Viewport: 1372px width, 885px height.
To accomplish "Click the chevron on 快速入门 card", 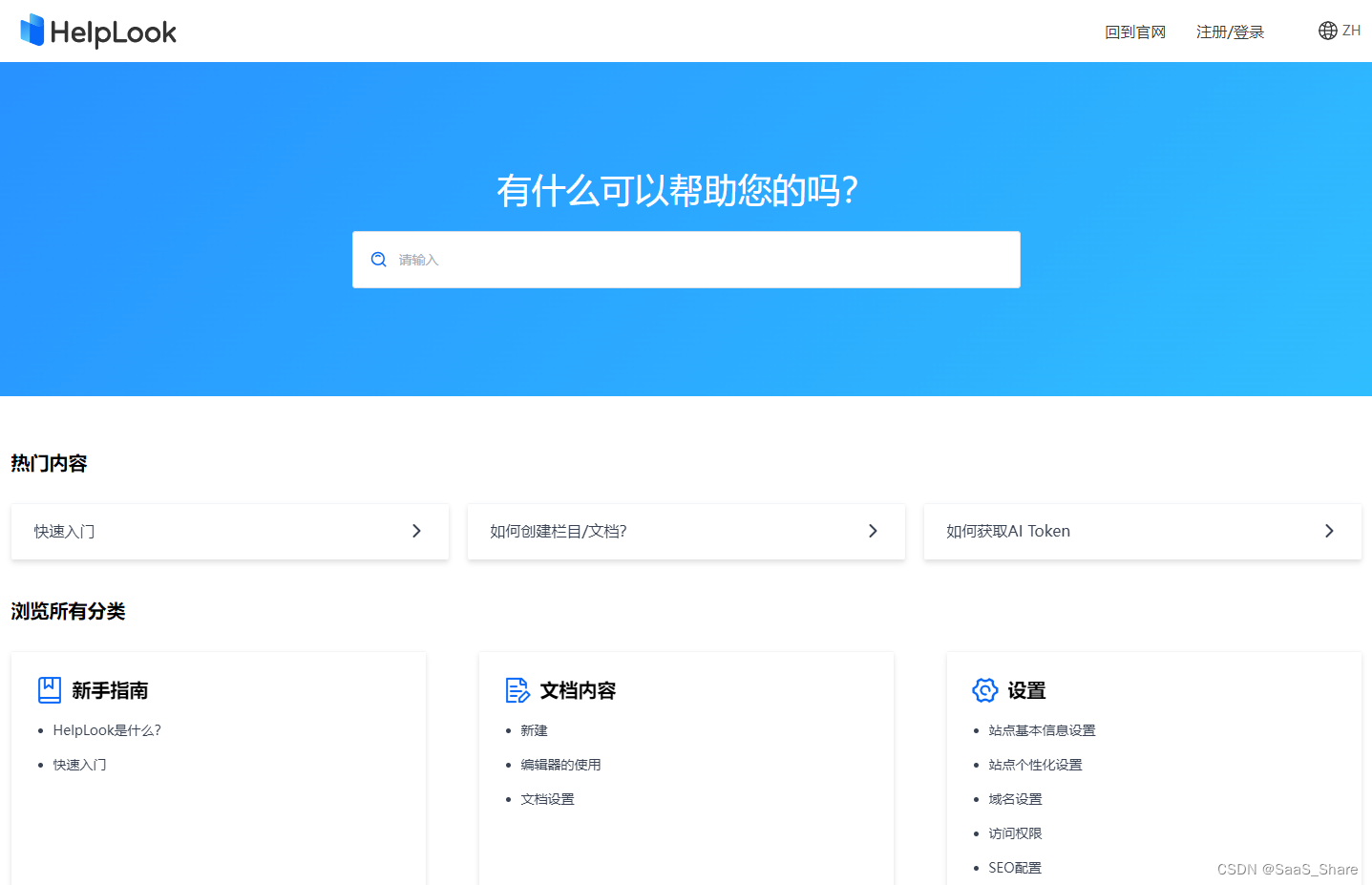I will tap(416, 531).
